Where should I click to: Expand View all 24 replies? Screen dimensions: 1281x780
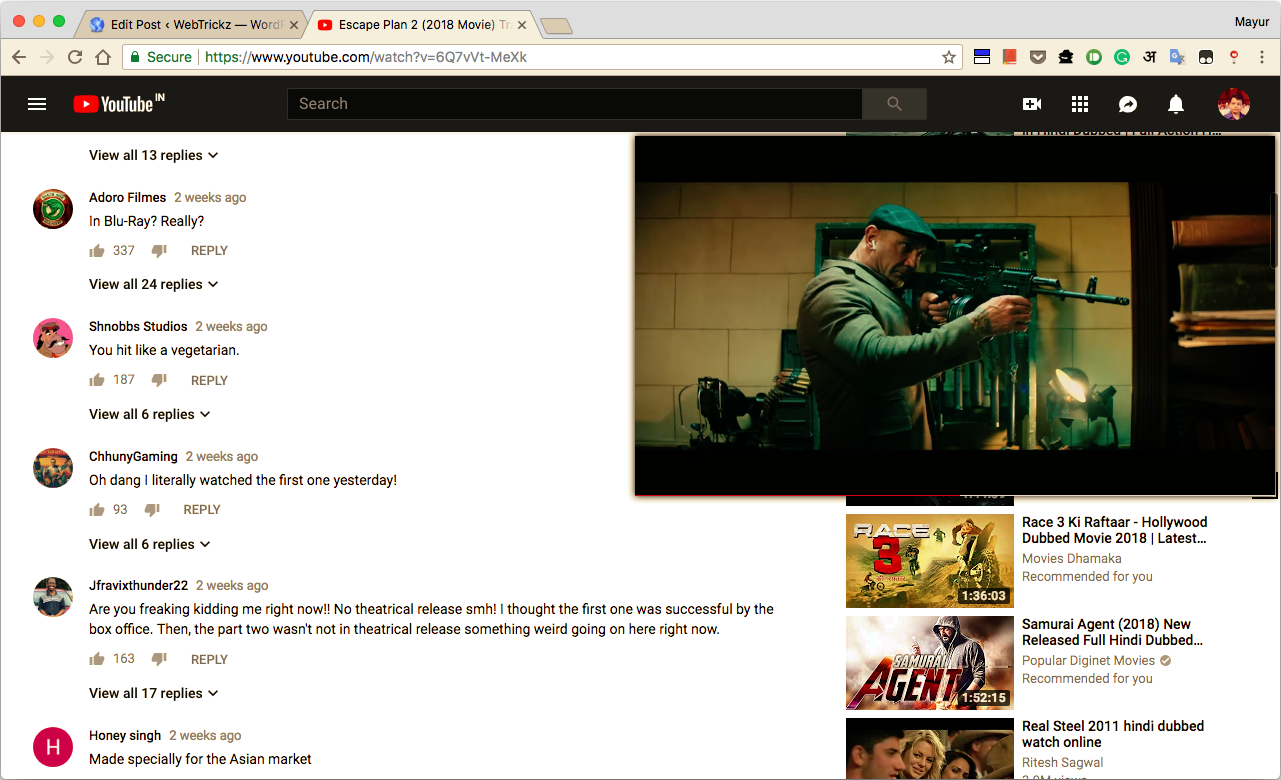tap(154, 284)
